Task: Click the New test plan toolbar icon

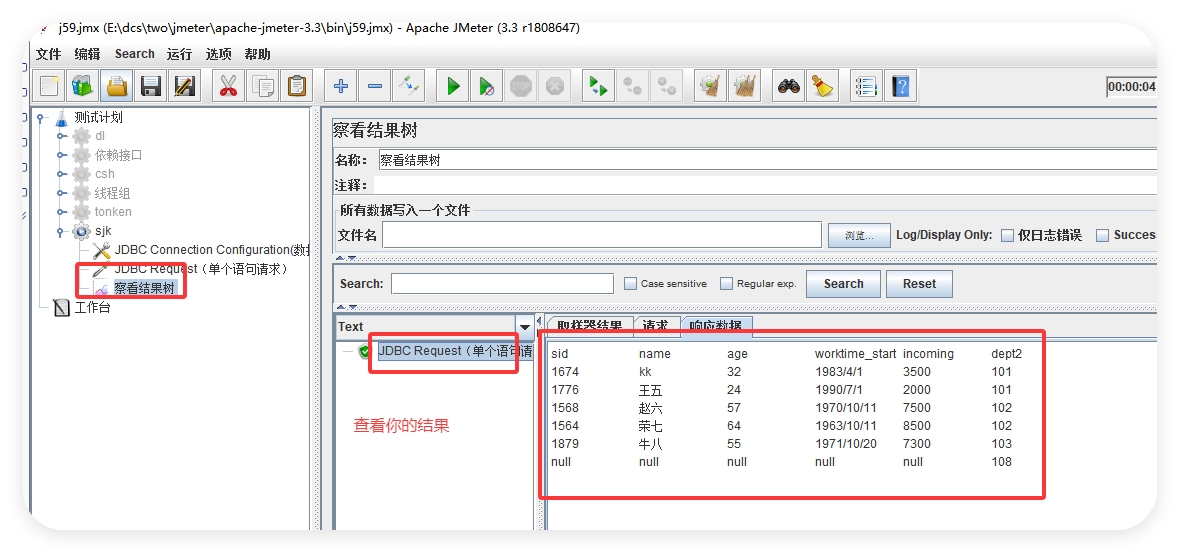Action: [x=49, y=86]
